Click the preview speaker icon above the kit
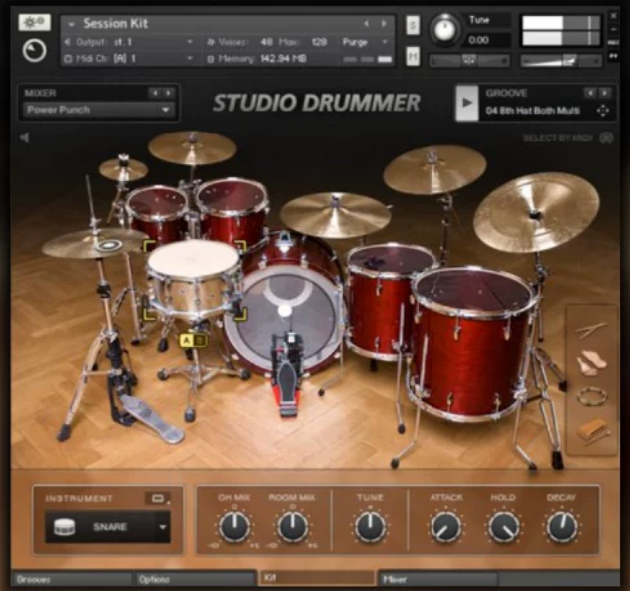This screenshot has width=630, height=591. pyautogui.click(x=25, y=138)
